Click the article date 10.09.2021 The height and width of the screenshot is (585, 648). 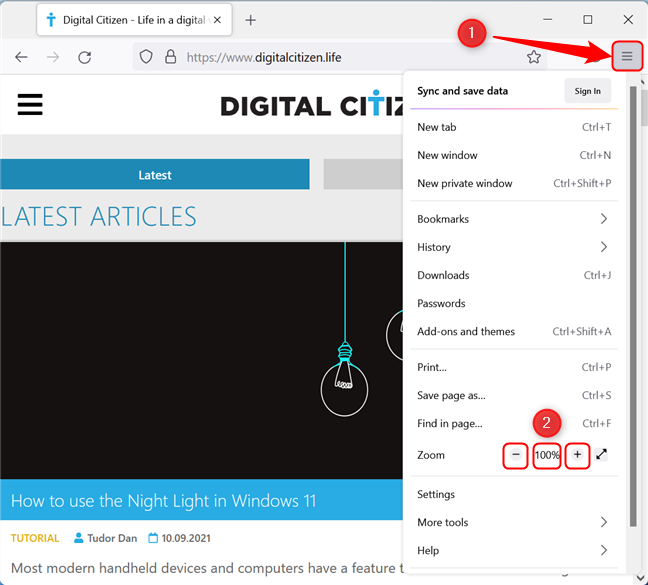click(186, 538)
